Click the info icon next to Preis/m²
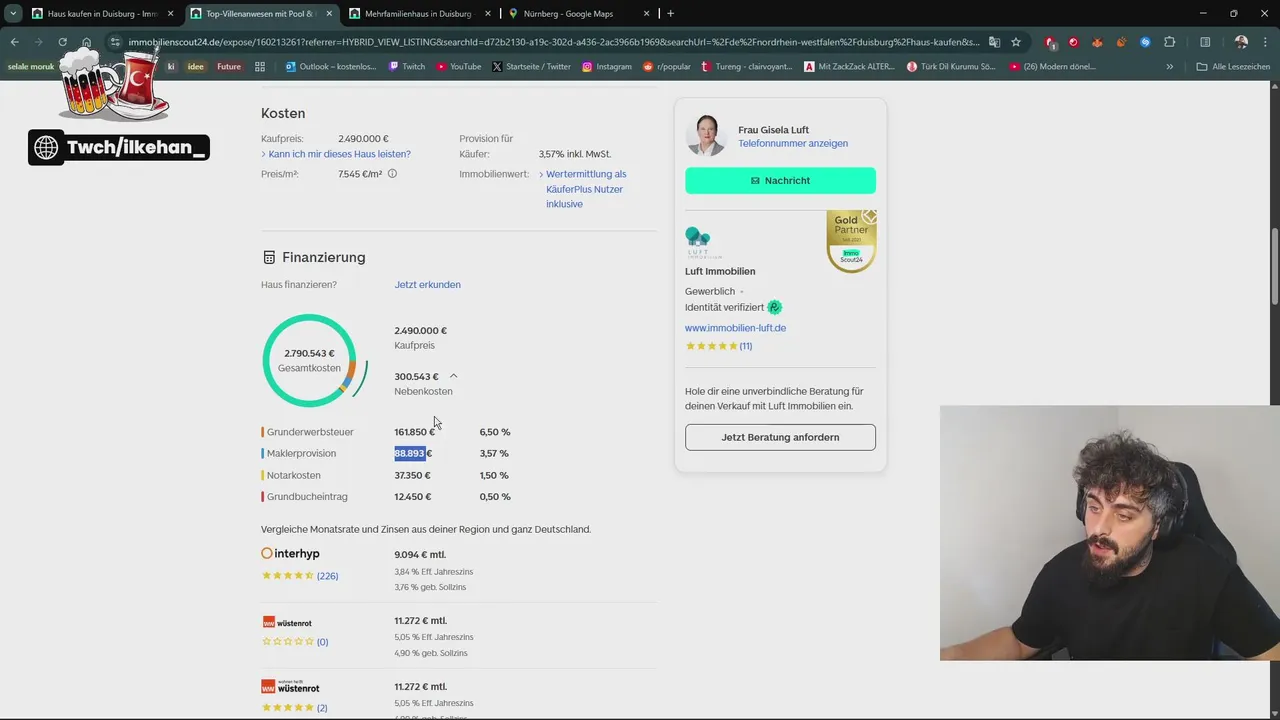 (x=392, y=174)
